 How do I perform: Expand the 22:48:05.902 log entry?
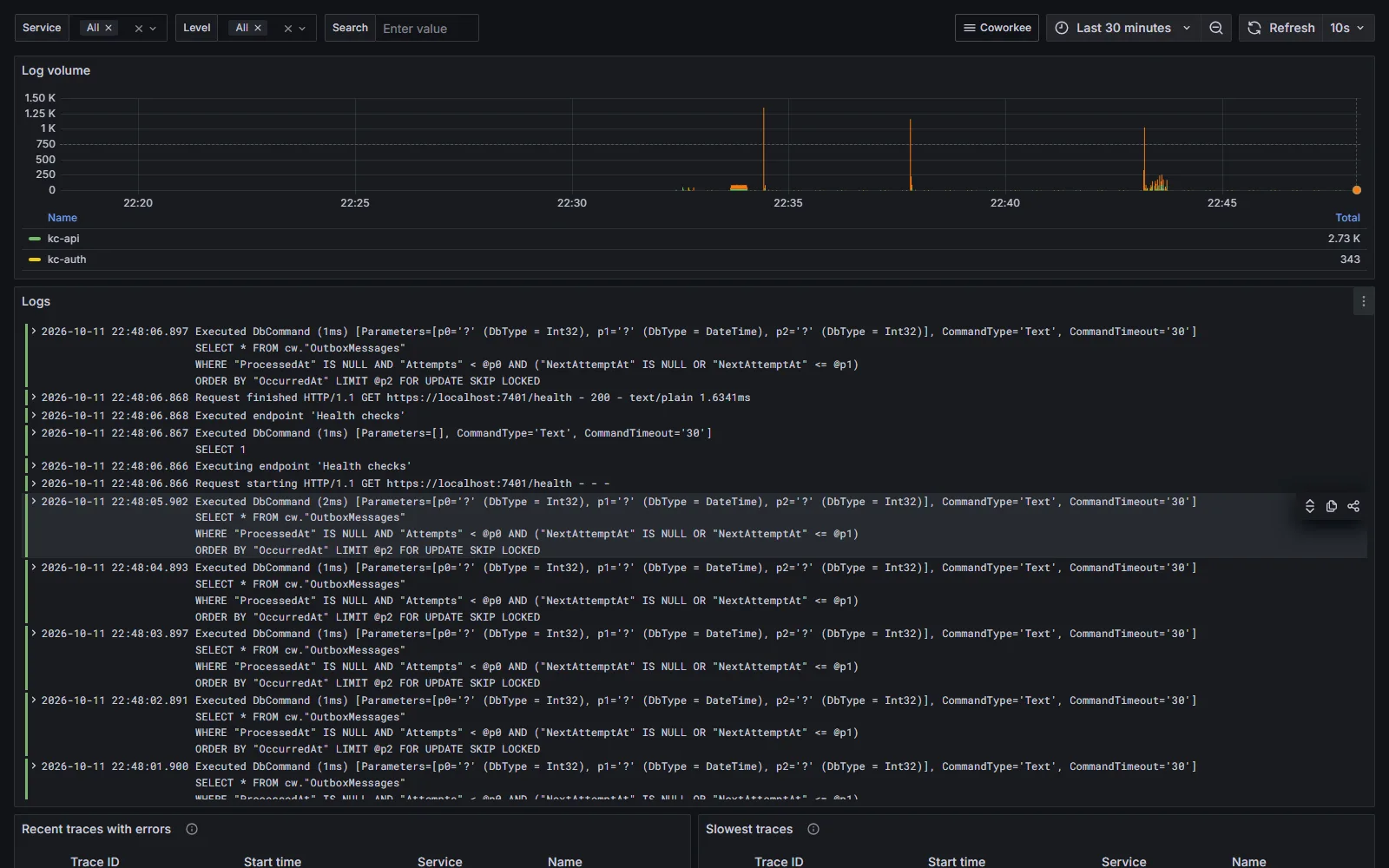click(34, 501)
